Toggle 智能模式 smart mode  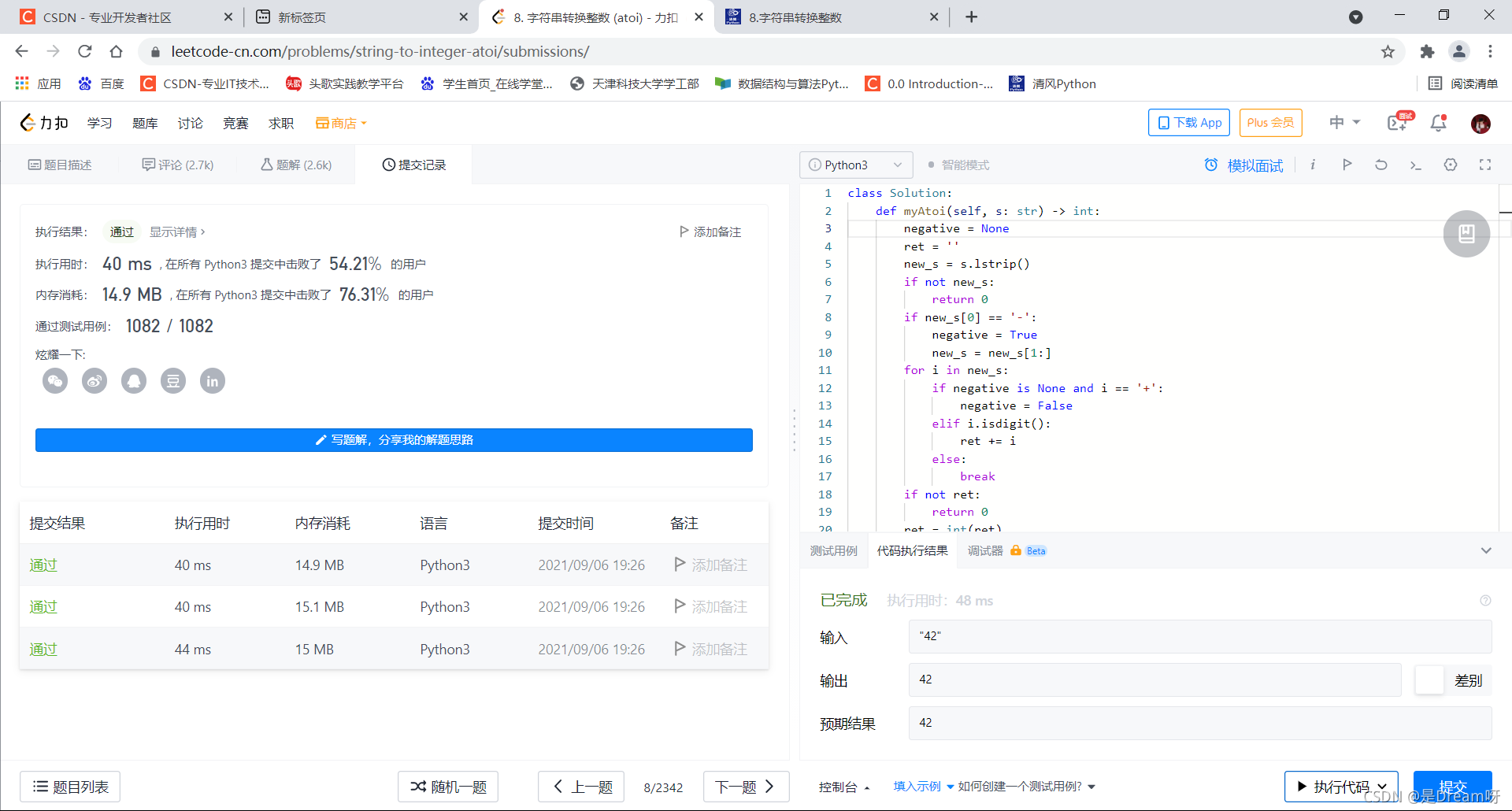click(x=958, y=165)
